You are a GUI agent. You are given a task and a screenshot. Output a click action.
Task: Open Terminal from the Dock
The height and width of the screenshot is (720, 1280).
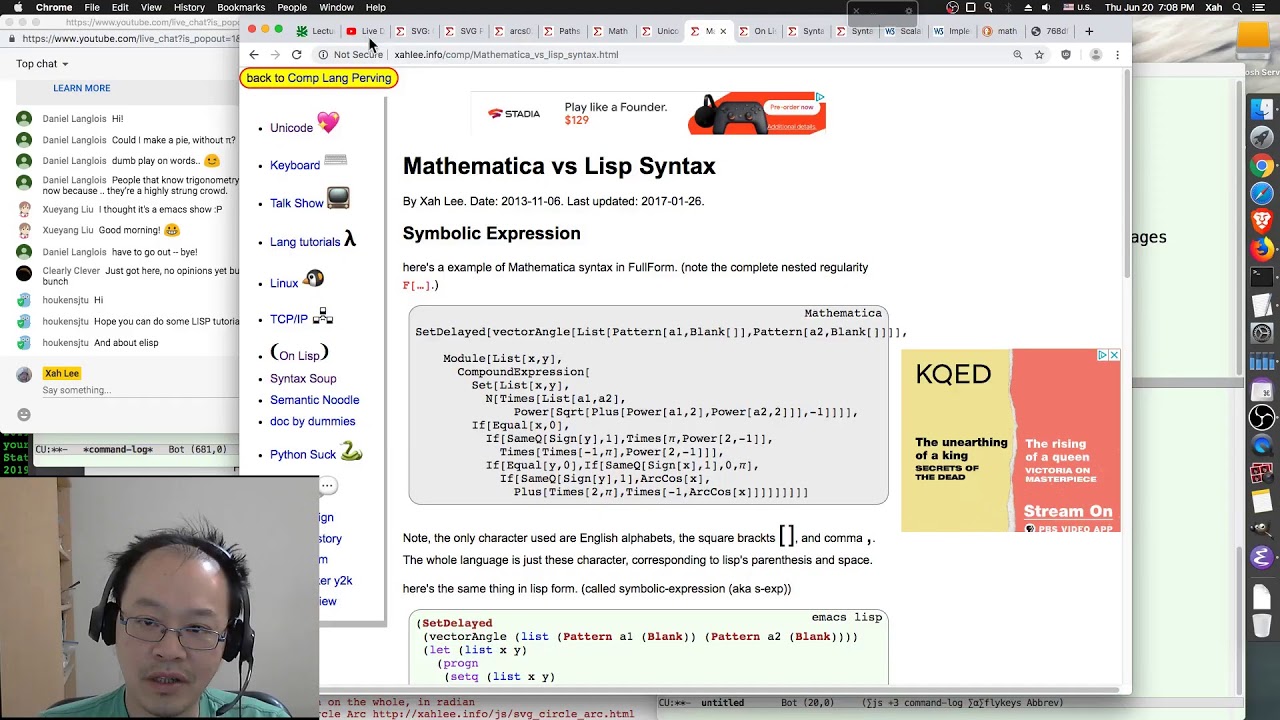1262,277
